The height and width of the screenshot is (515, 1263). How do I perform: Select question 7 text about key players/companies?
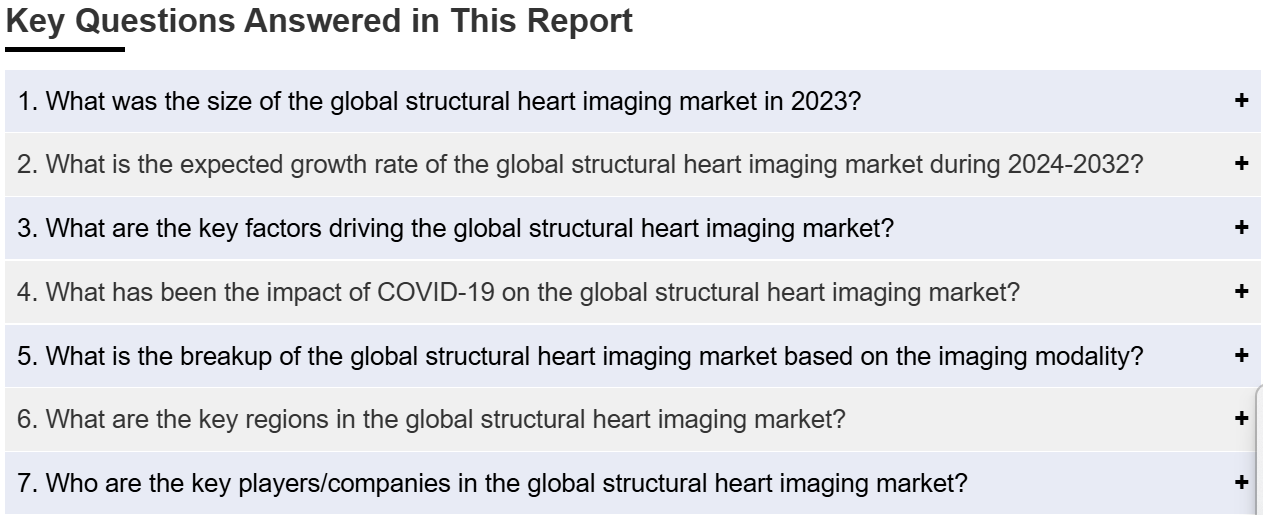492,484
